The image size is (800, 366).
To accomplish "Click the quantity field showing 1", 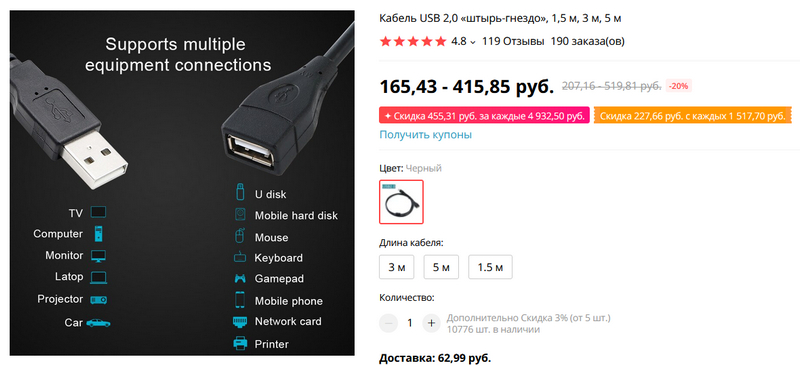I will [410, 323].
